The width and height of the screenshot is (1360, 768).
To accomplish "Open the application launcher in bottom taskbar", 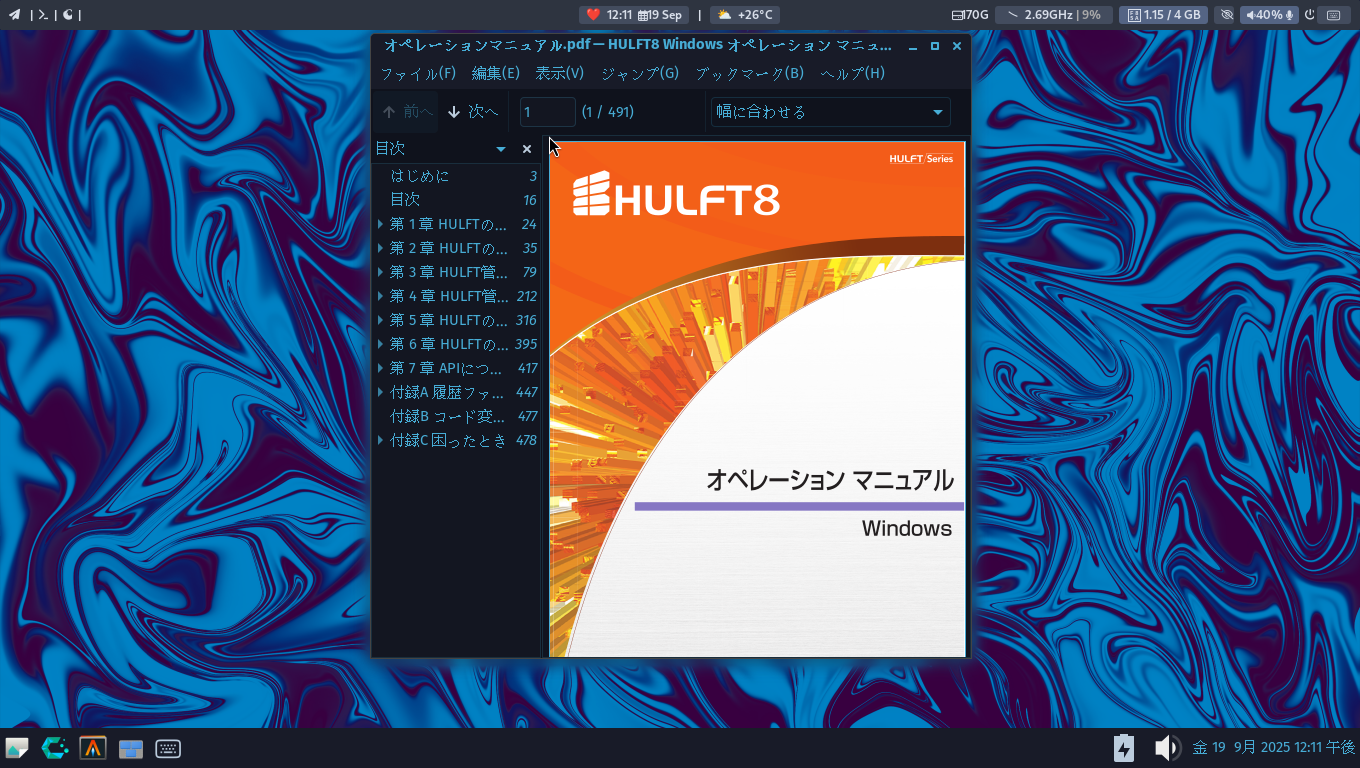I will 17,748.
